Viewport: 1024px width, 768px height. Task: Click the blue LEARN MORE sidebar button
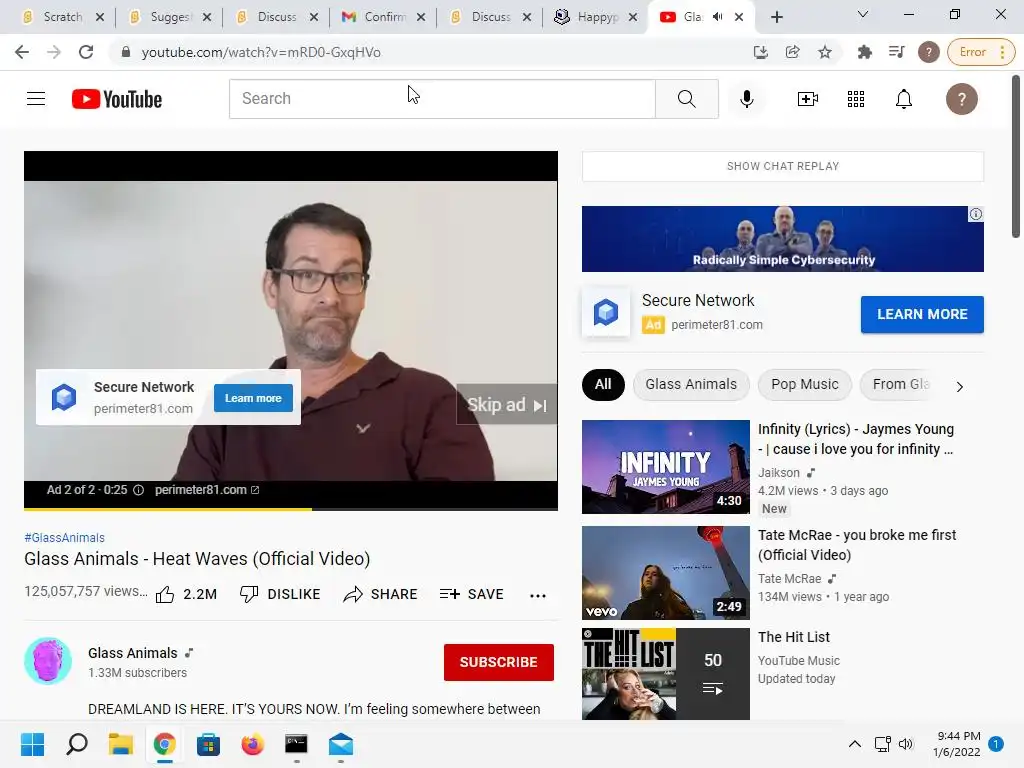pyautogui.click(x=922, y=314)
